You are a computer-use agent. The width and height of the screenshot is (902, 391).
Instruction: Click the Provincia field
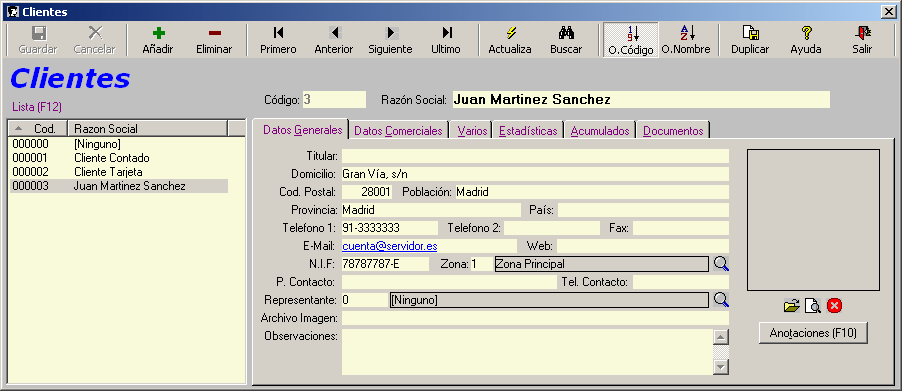431,210
